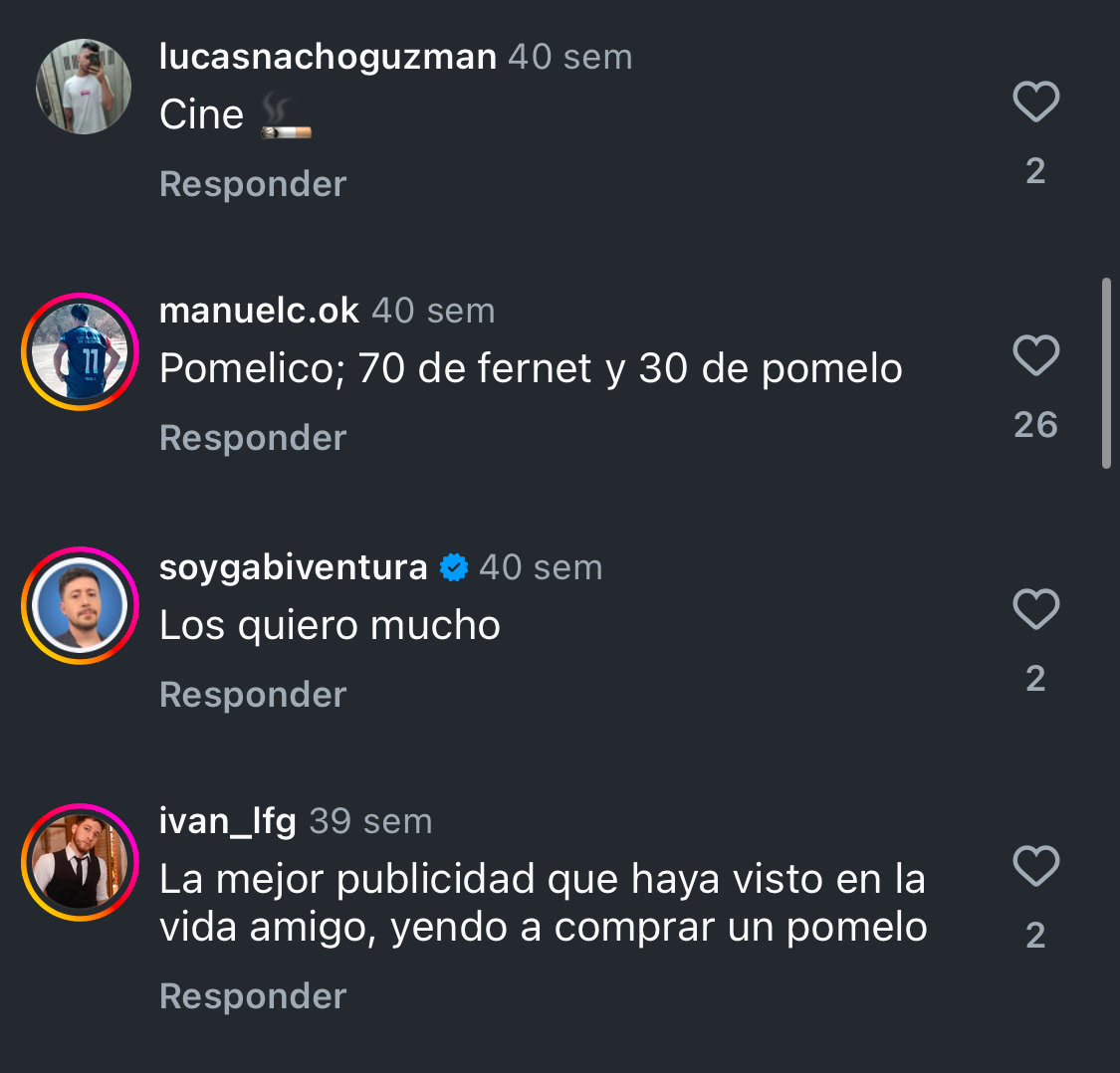
Task: Like manuelc.ok's Pomelico comment
Action: [1035, 355]
